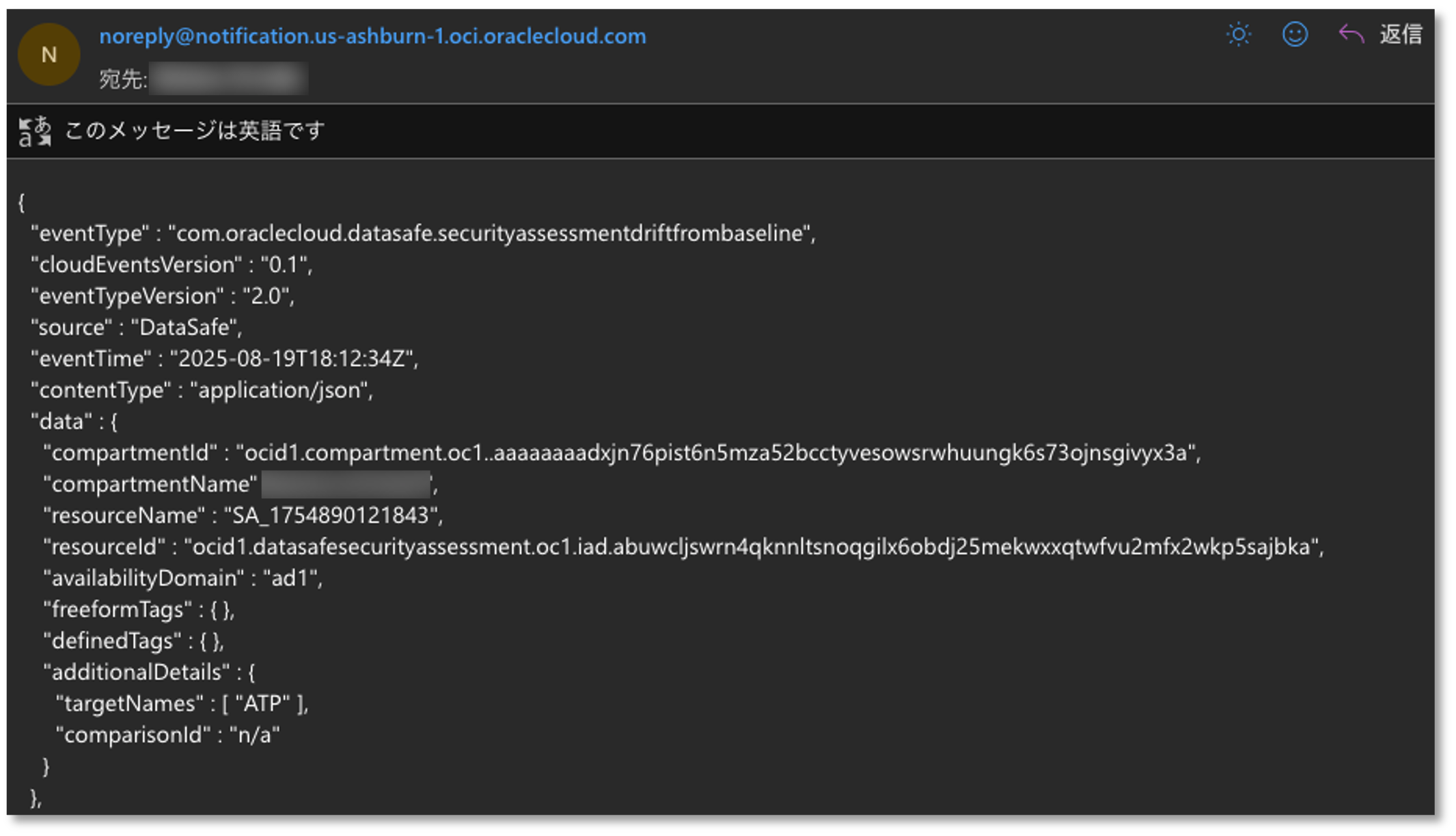1456x836 pixels.
Task: Open the noreply oraclecloud.com sender address
Action: [x=372, y=36]
